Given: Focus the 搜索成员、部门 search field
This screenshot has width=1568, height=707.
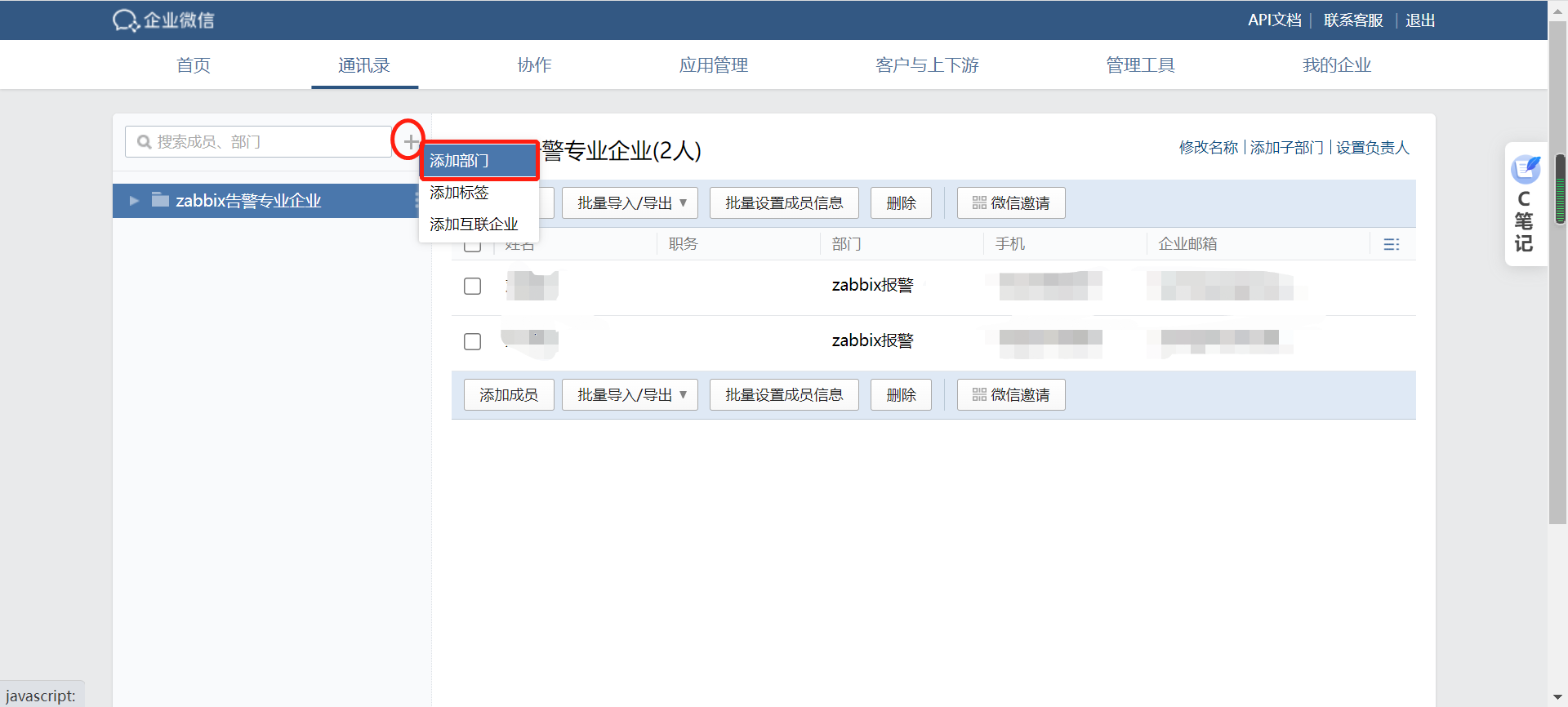Looking at the screenshot, I should coord(258,142).
